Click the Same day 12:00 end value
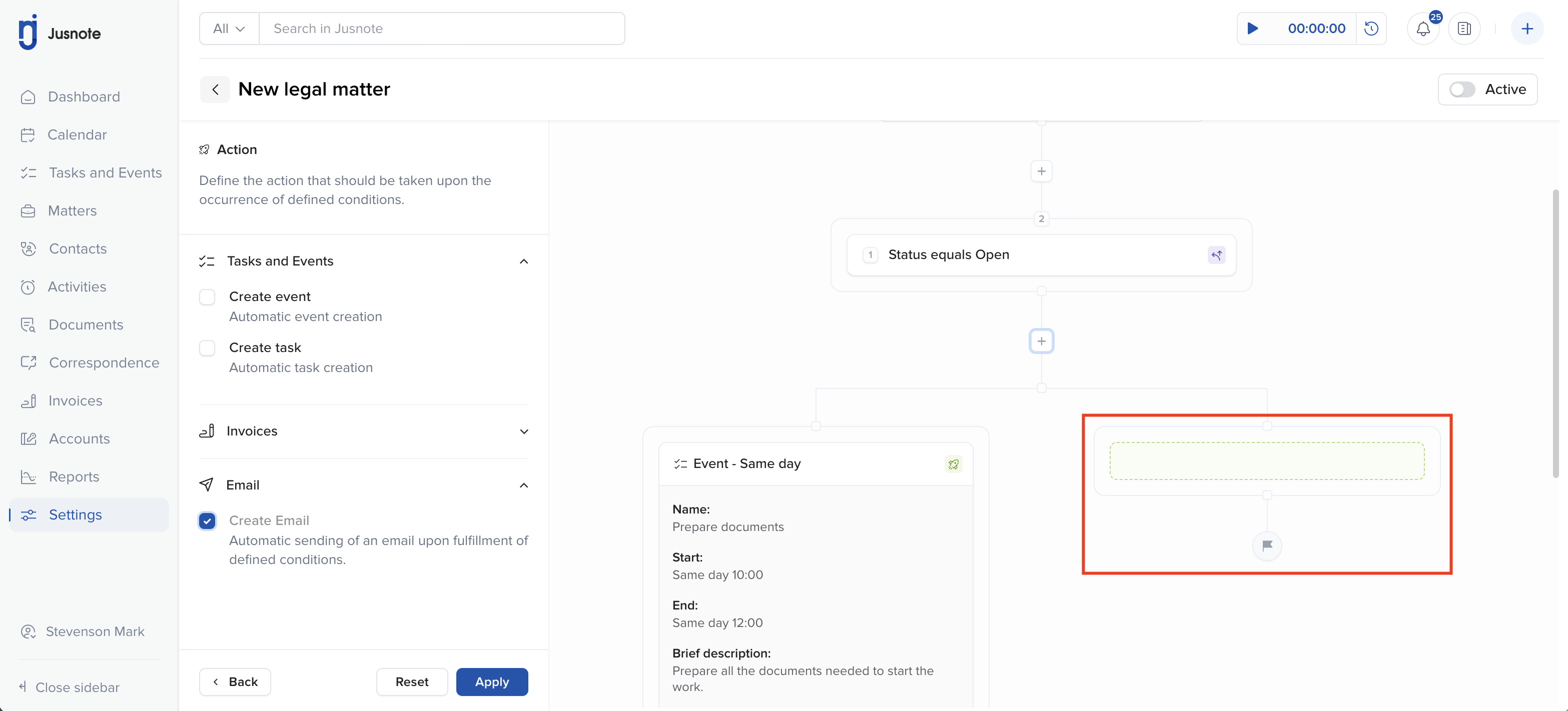Screen dimensions: 1568x711 click(x=717, y=623)
